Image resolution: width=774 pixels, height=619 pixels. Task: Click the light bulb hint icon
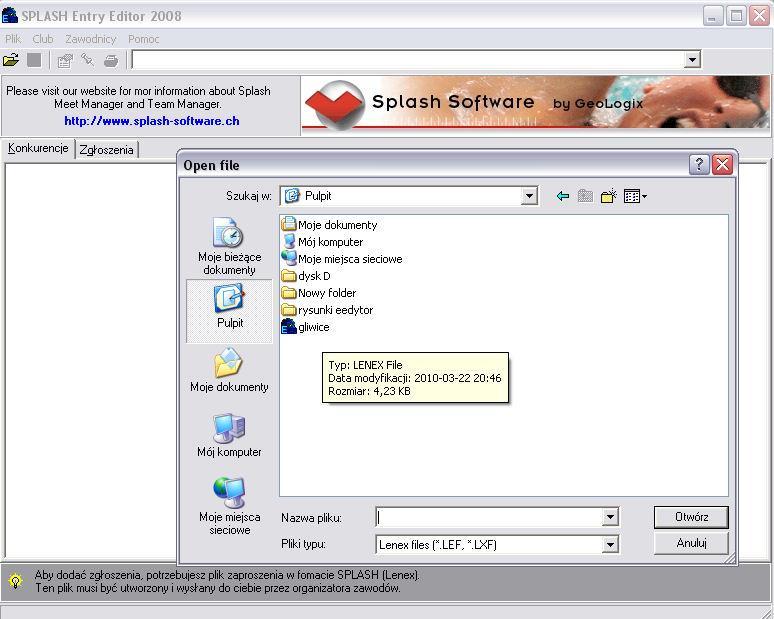[15, 581]
